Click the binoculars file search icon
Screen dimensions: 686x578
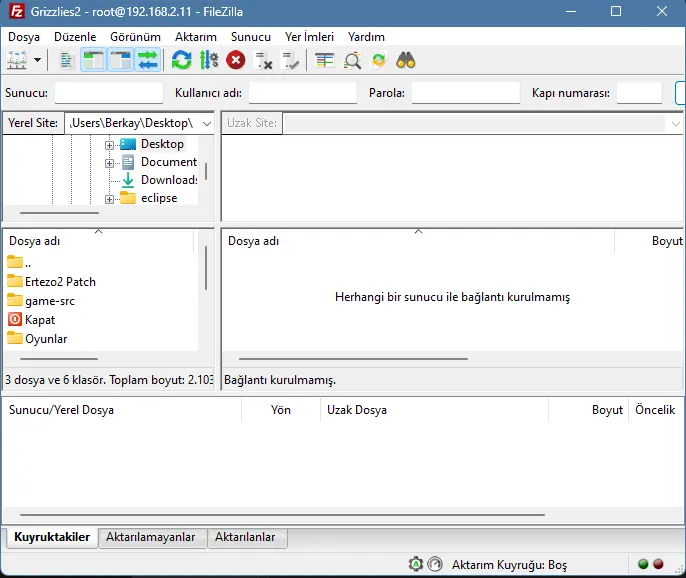click(405, 60)
